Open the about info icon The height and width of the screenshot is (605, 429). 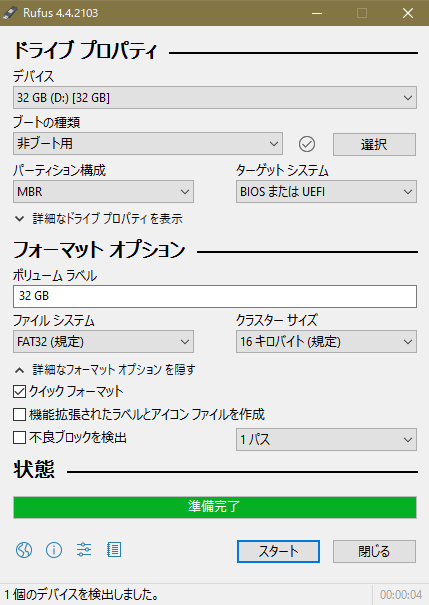[x=54, y=550]
